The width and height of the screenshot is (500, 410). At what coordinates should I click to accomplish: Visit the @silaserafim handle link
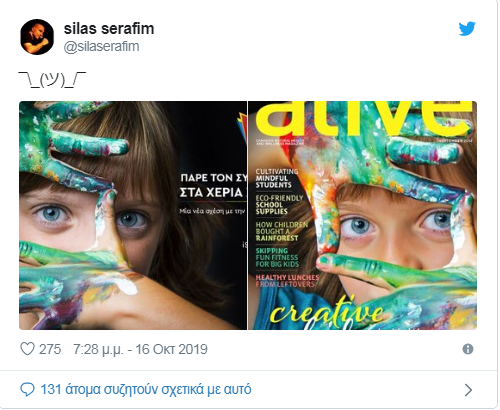click(101, 46)
